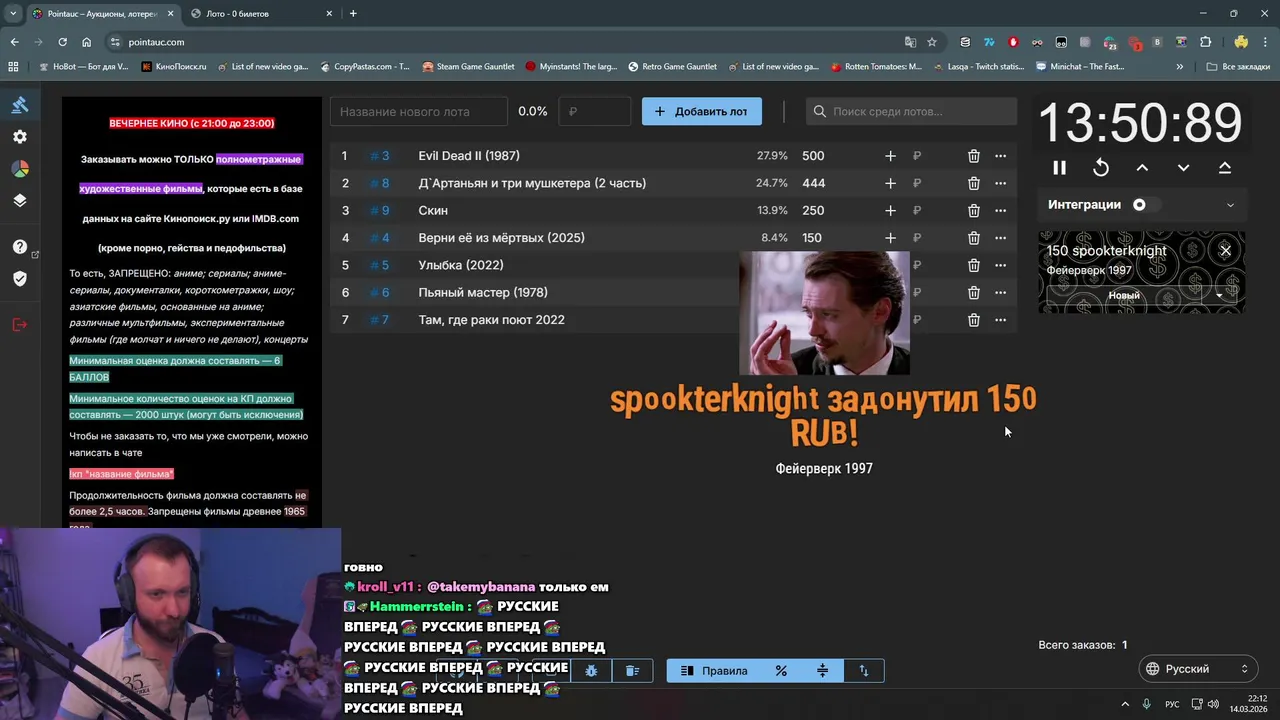Open more options for Там, где раки поют
This screenshot has height=720, width=1280.
click(x=1000, y=320)
